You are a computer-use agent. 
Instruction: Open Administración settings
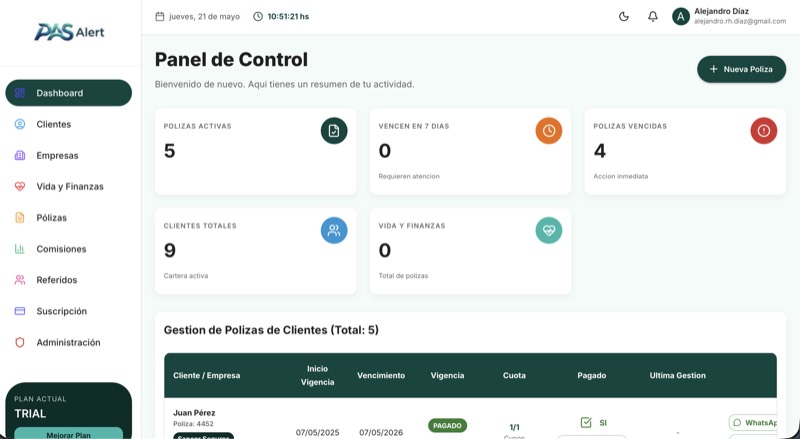tap(68, 342)
